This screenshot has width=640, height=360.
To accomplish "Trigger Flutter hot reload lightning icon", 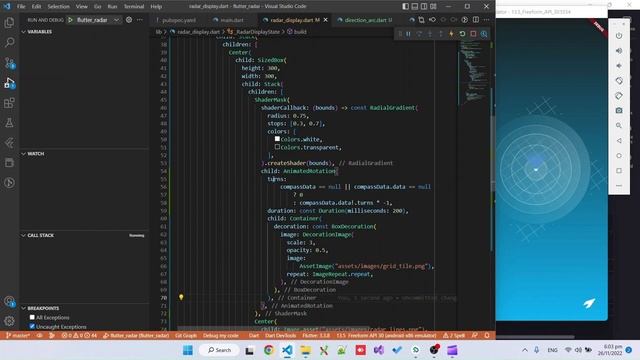I will pyautogui.click(x=451, y=34).
